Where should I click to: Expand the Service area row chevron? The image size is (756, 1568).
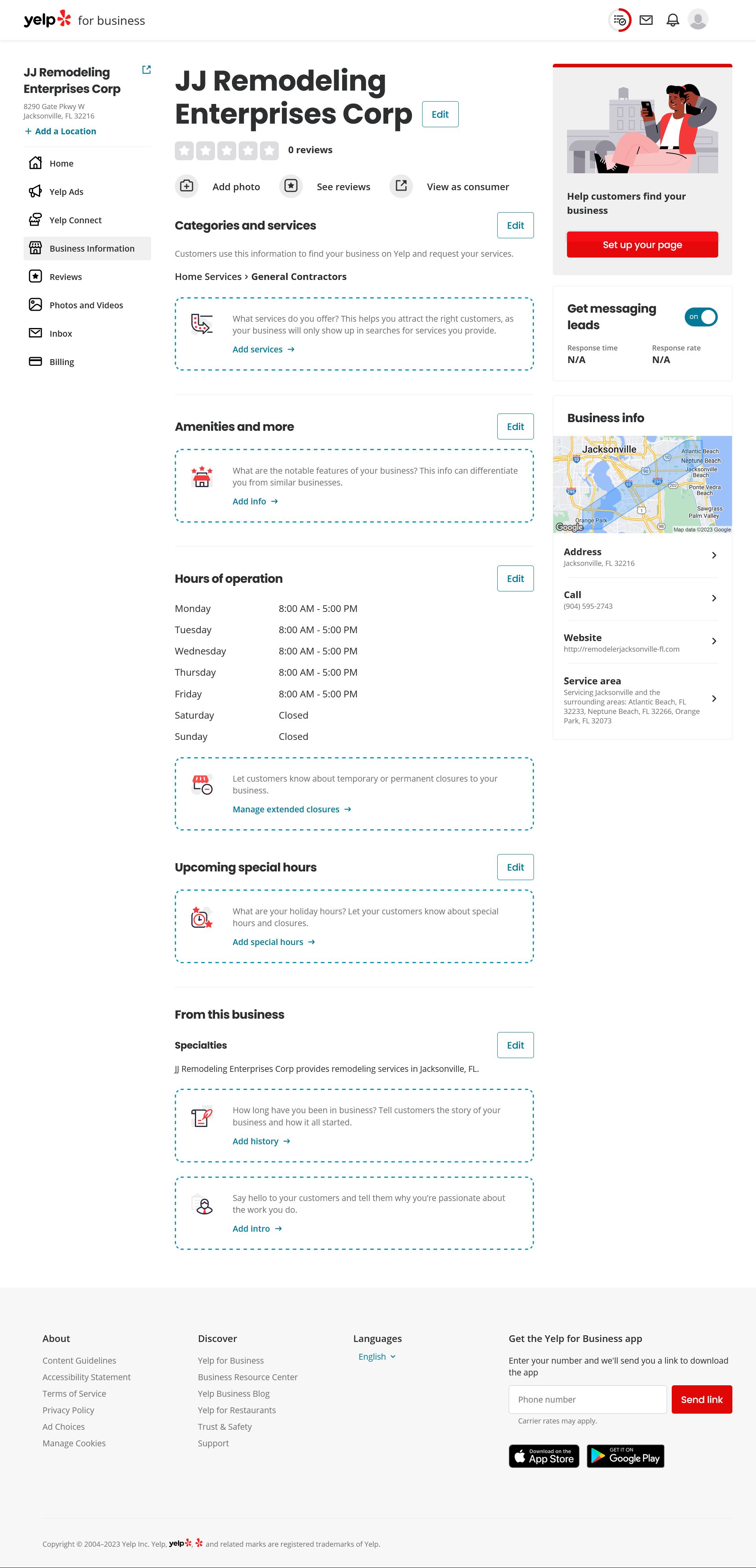click(714, 699)
